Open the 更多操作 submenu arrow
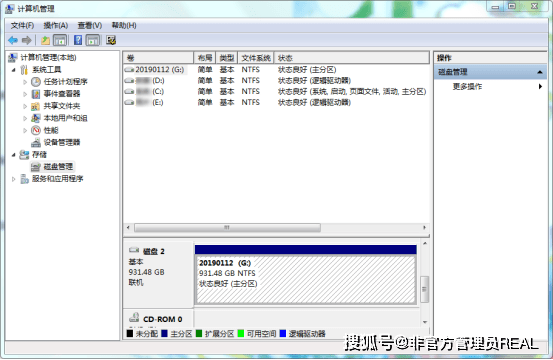Screen dimensions: 553x360 (x=540, y=86)
